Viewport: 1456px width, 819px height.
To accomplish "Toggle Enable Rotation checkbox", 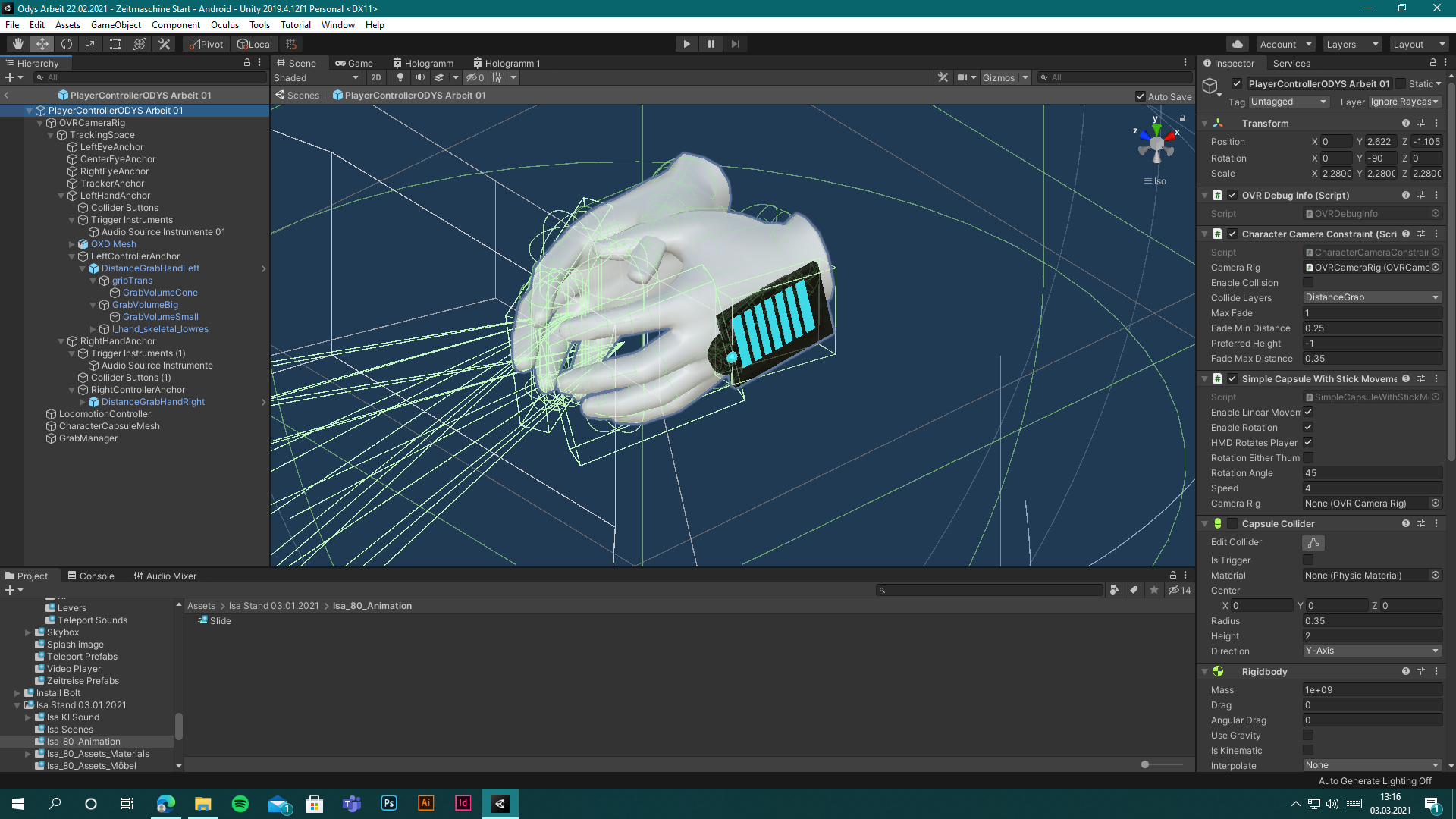I will (1308, 427).
